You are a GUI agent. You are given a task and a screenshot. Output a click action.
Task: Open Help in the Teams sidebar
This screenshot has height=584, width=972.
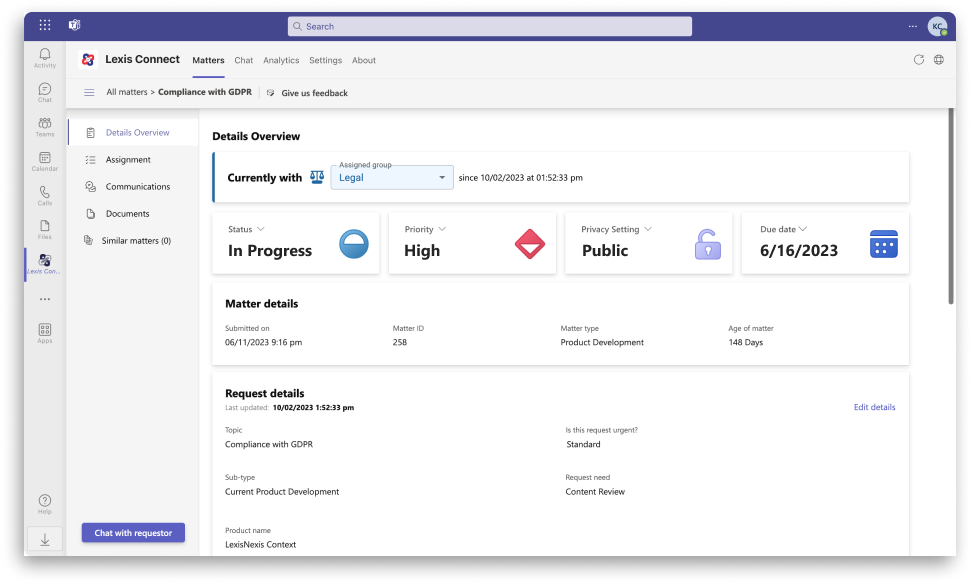coord(45,503)
